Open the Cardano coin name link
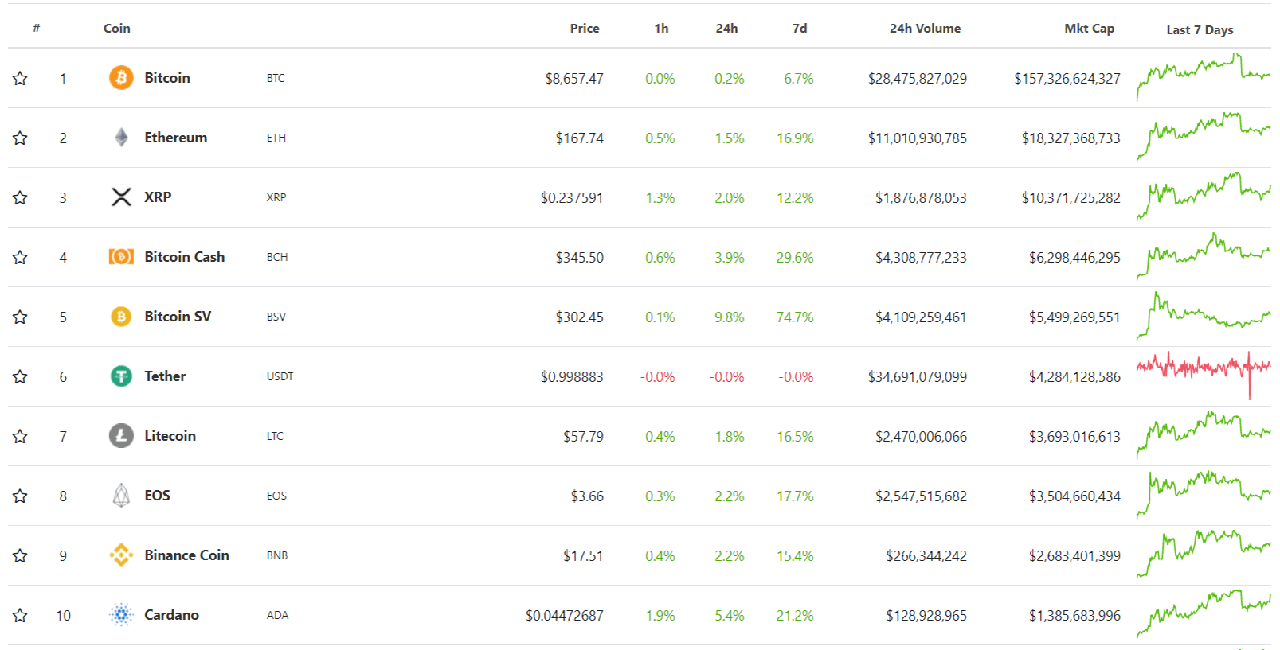 tap(172, 615)
